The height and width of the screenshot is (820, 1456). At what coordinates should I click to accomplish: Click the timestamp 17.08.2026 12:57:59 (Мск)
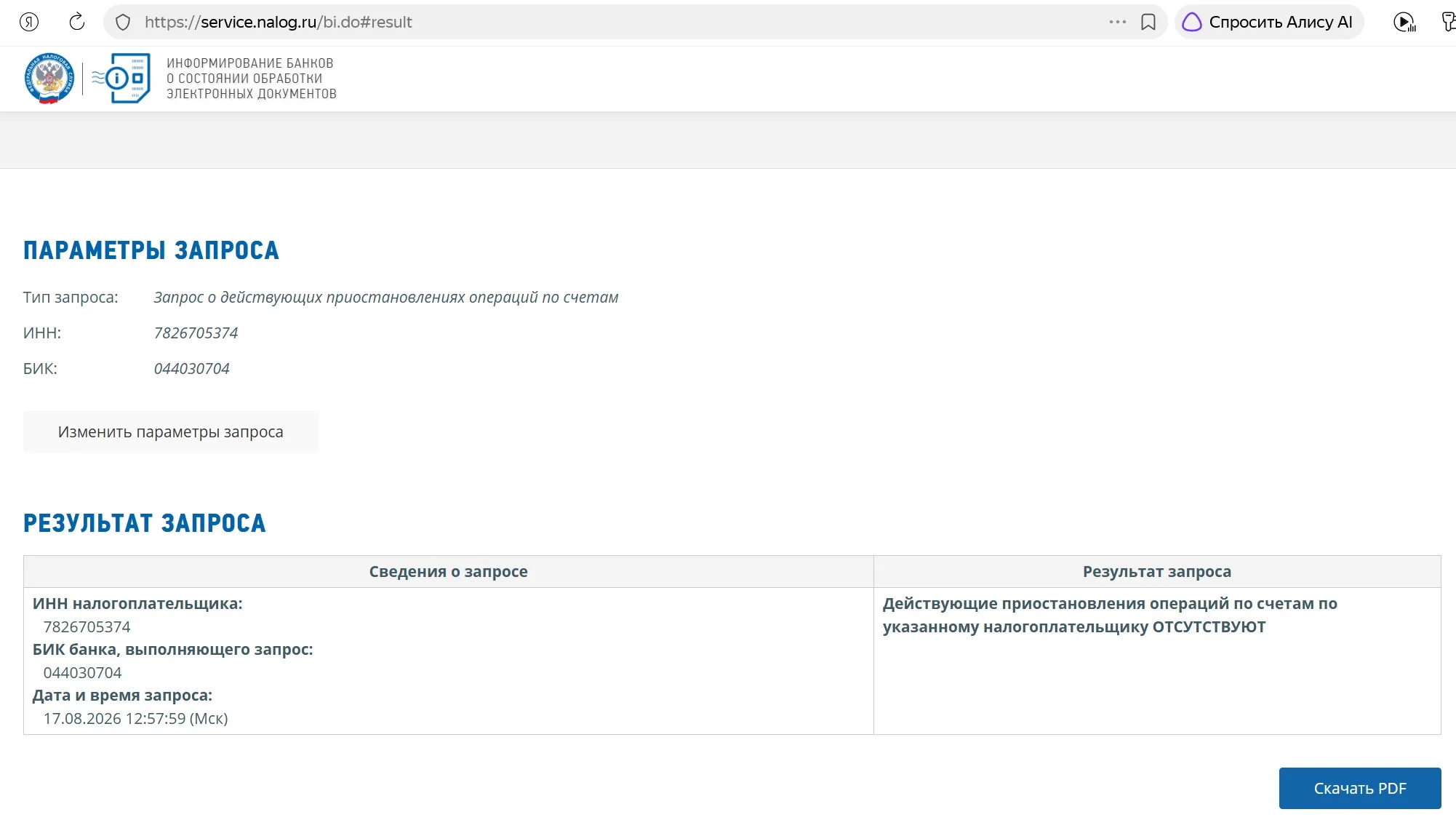[135, 718]
